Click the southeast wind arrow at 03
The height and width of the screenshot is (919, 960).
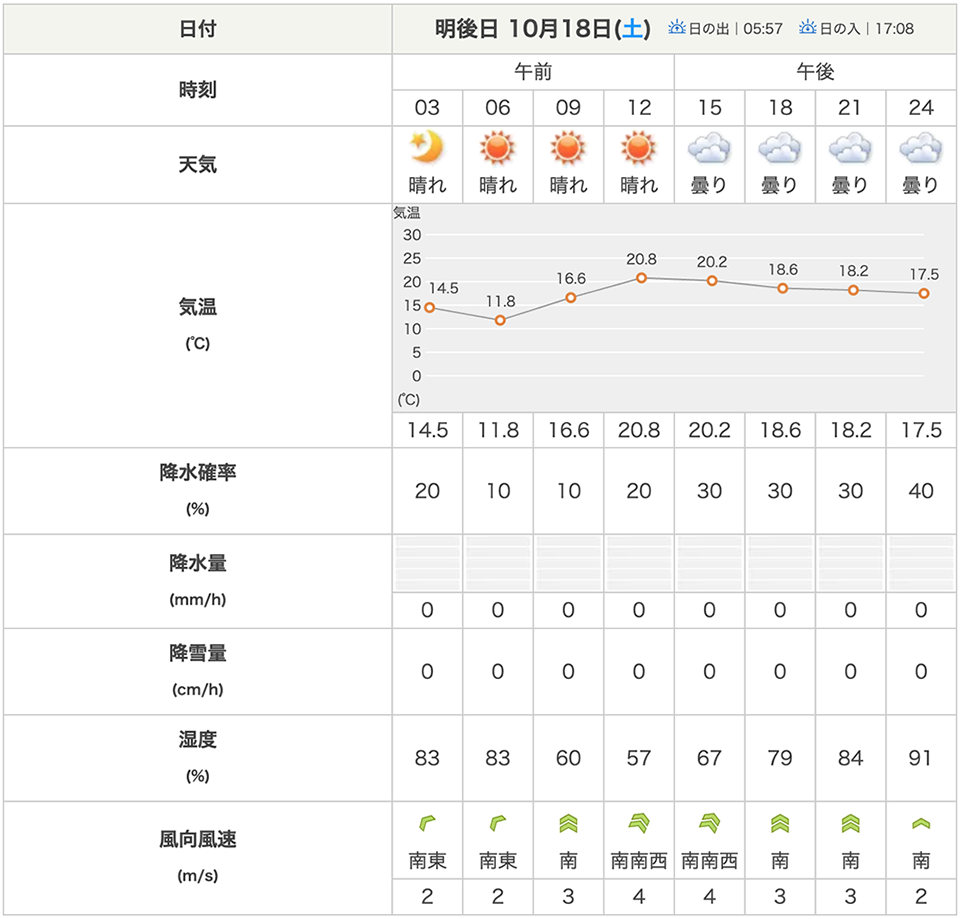pyautogui.click(x=427, y=823)
